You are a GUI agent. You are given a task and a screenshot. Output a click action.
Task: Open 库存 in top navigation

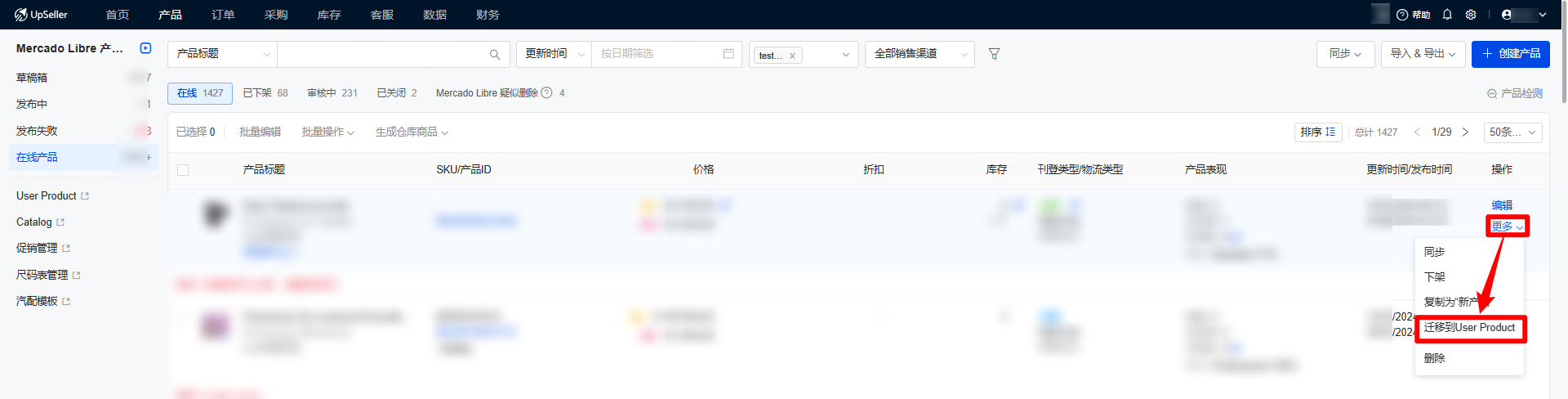(x=329, y=15)
